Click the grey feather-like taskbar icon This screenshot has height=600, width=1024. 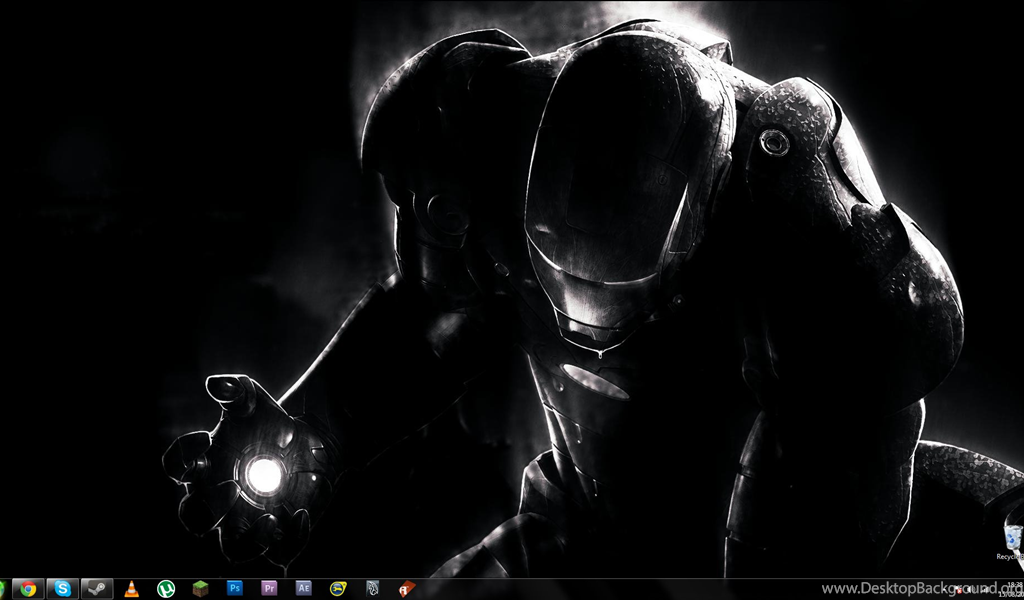coord(373,589)
